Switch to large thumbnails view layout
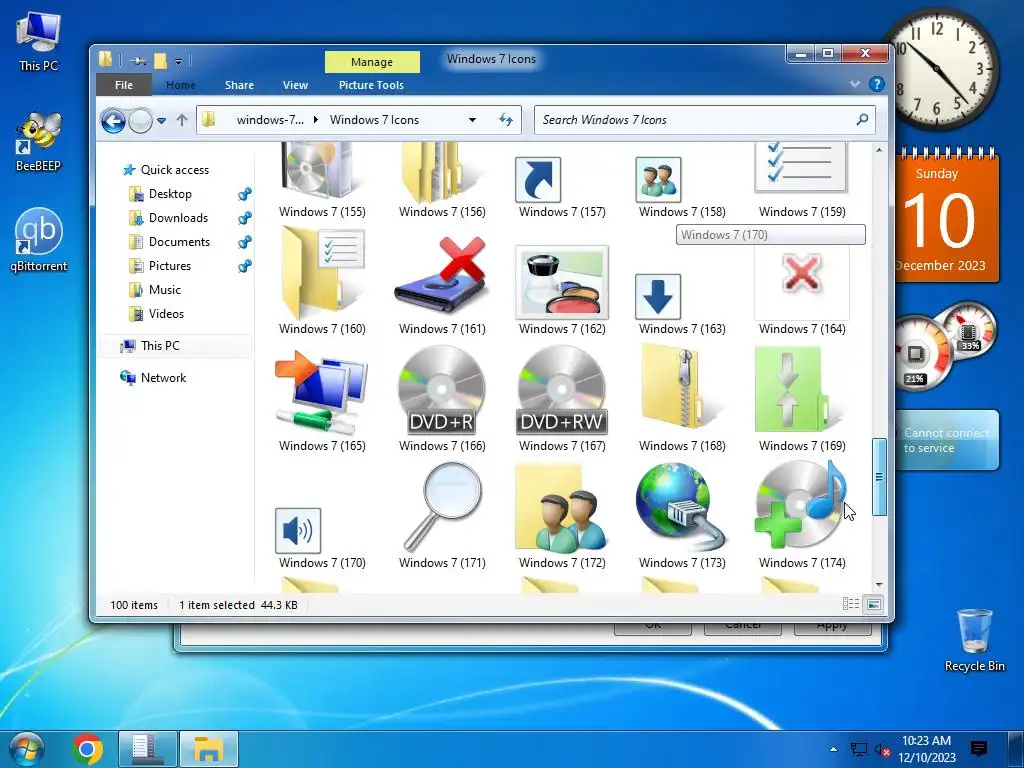The width and height of the screenshot is (1024, 768). [874, 604]
